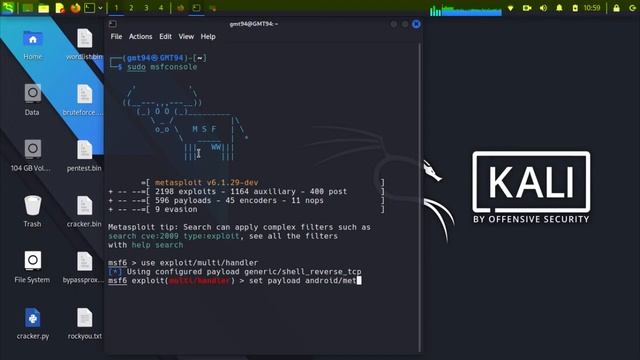
Task: Select the bruteforce desktop file
Action: 84,100
